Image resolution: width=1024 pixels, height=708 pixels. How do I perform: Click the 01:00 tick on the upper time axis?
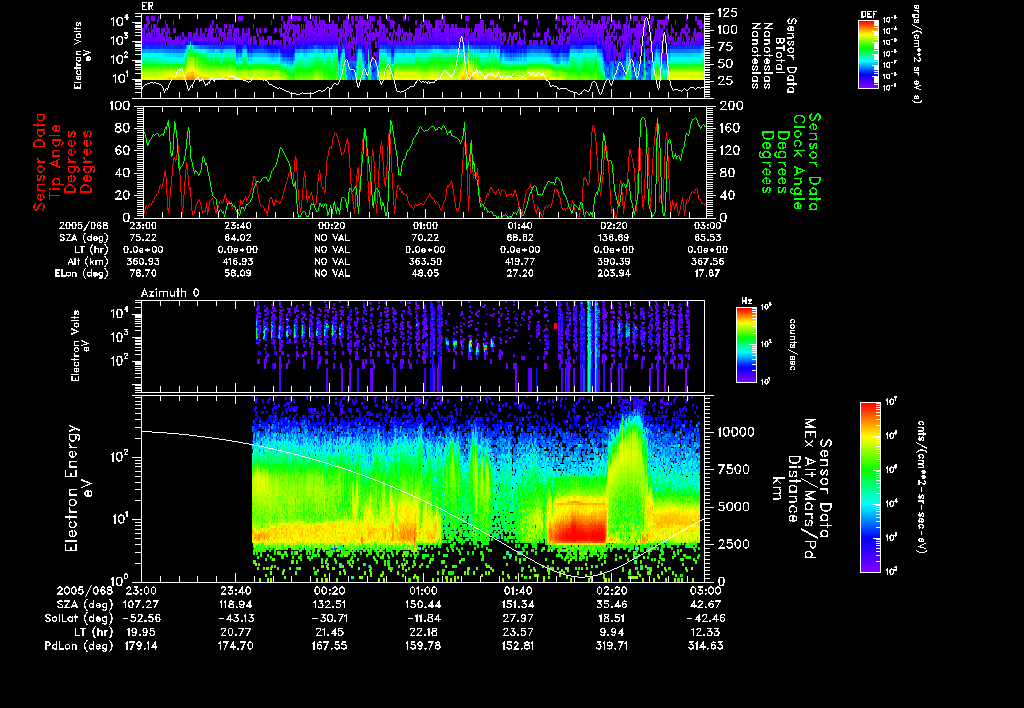425,225
